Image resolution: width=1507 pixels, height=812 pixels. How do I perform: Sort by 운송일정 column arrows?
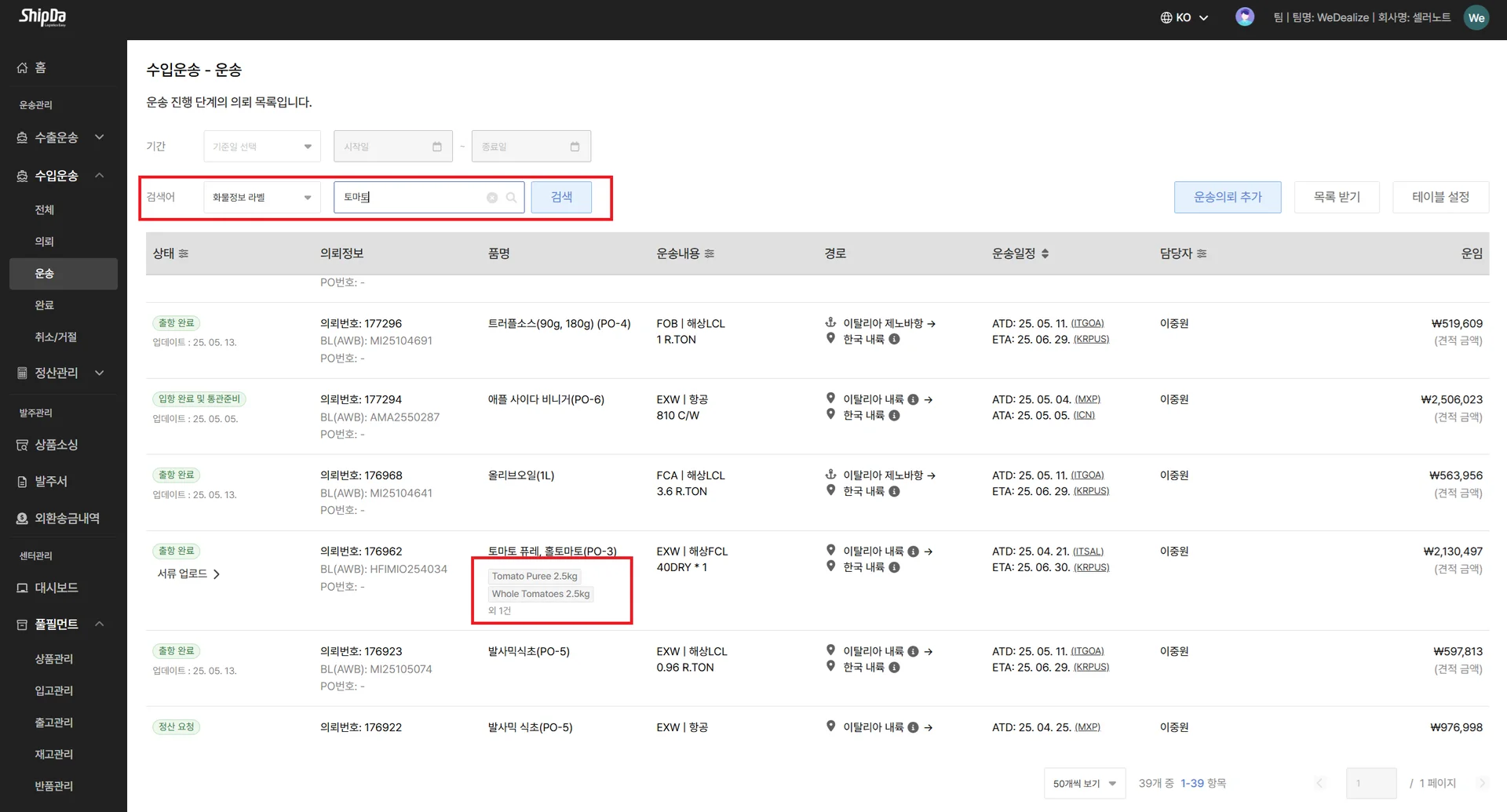coord(1045,254)
